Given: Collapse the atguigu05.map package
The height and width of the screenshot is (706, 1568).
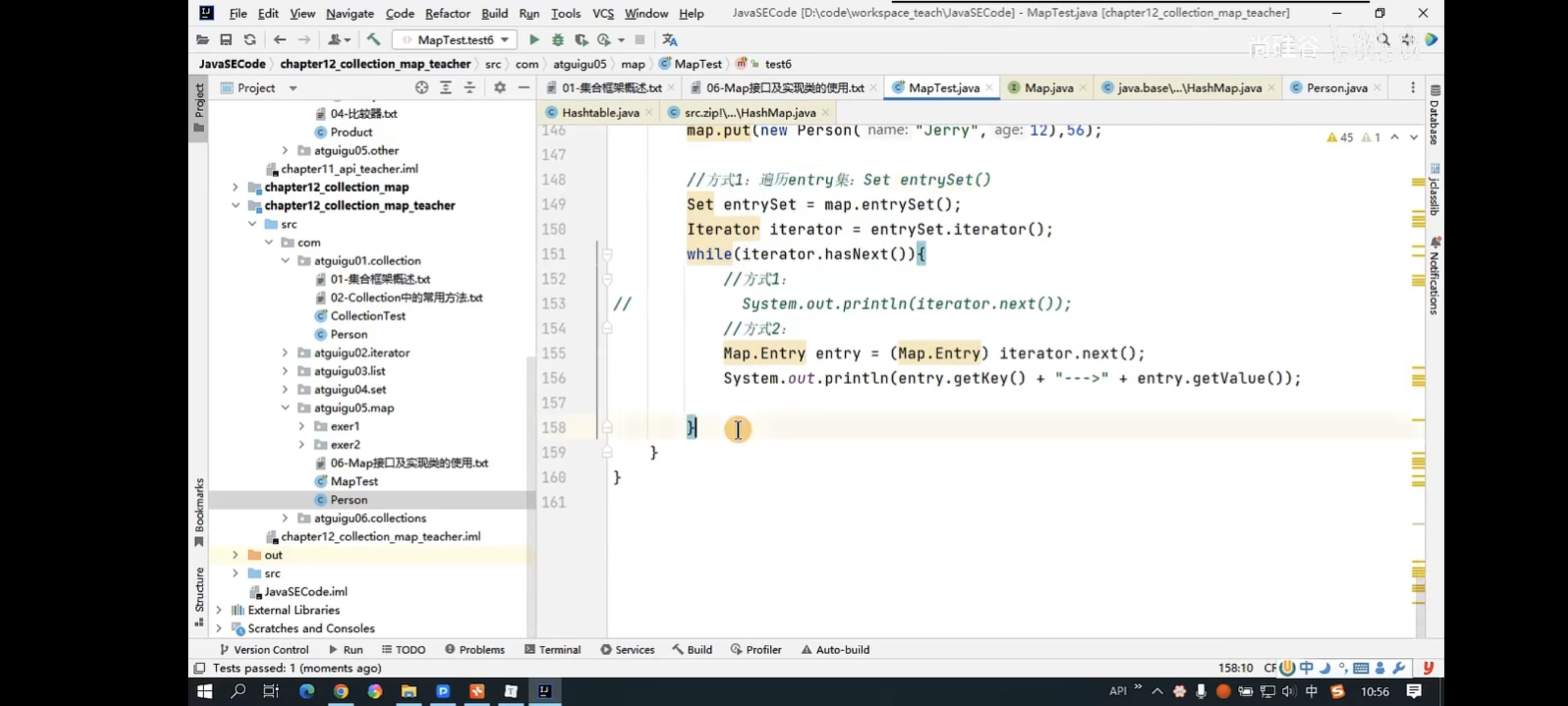Looking at the screenshot, I should pos(285,408).
